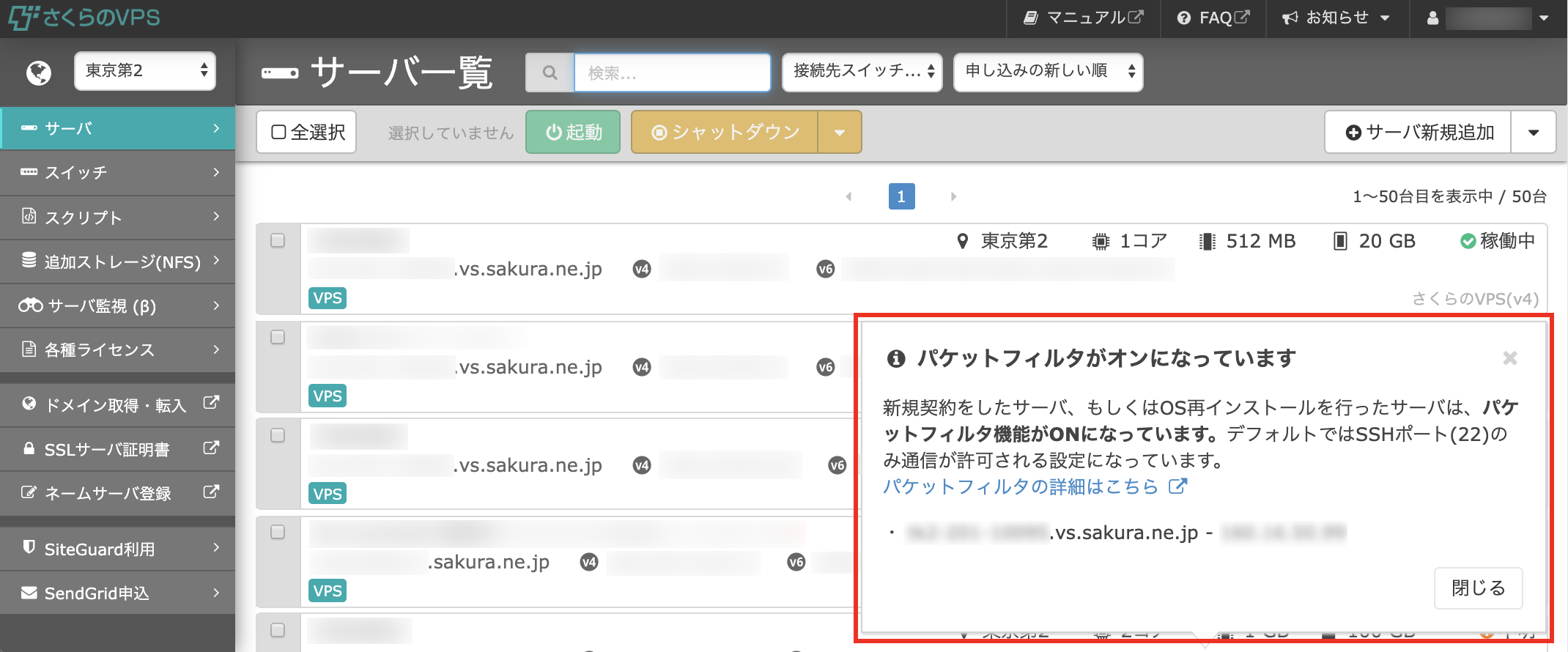Select the スイッチ sidebar menu item
The image size is (1568, 652).
118,173
